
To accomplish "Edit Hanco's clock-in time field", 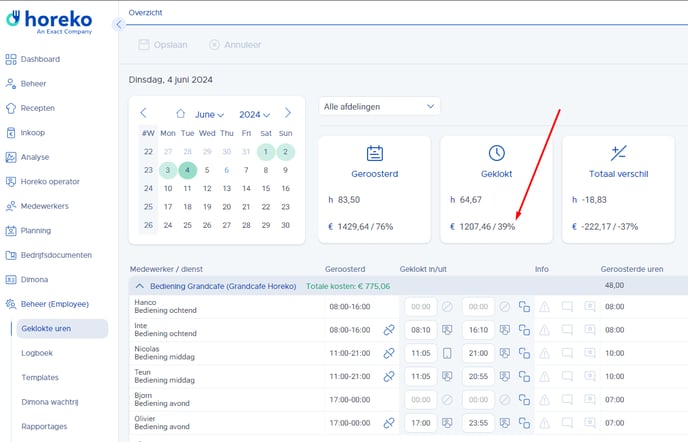I will (x=421, y=307).
